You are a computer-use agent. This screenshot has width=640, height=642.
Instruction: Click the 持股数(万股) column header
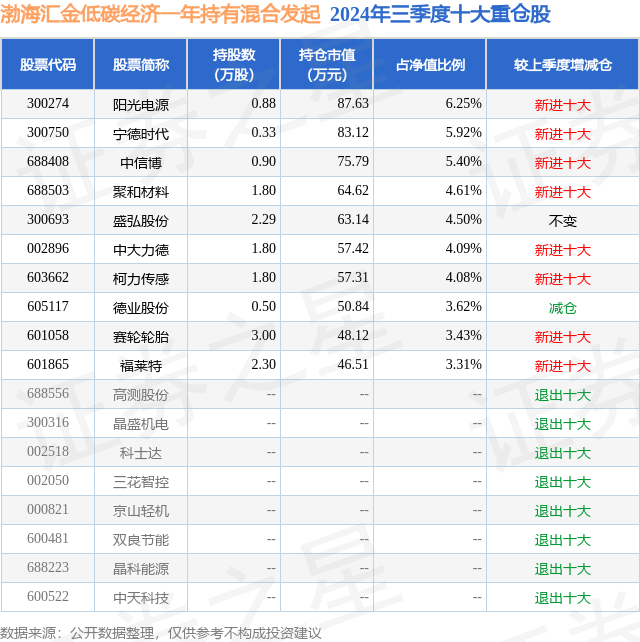[x=234, y=64]
